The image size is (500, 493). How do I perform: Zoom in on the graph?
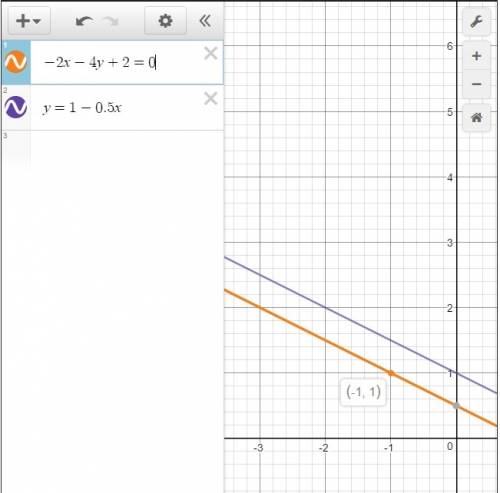point(476,56)
